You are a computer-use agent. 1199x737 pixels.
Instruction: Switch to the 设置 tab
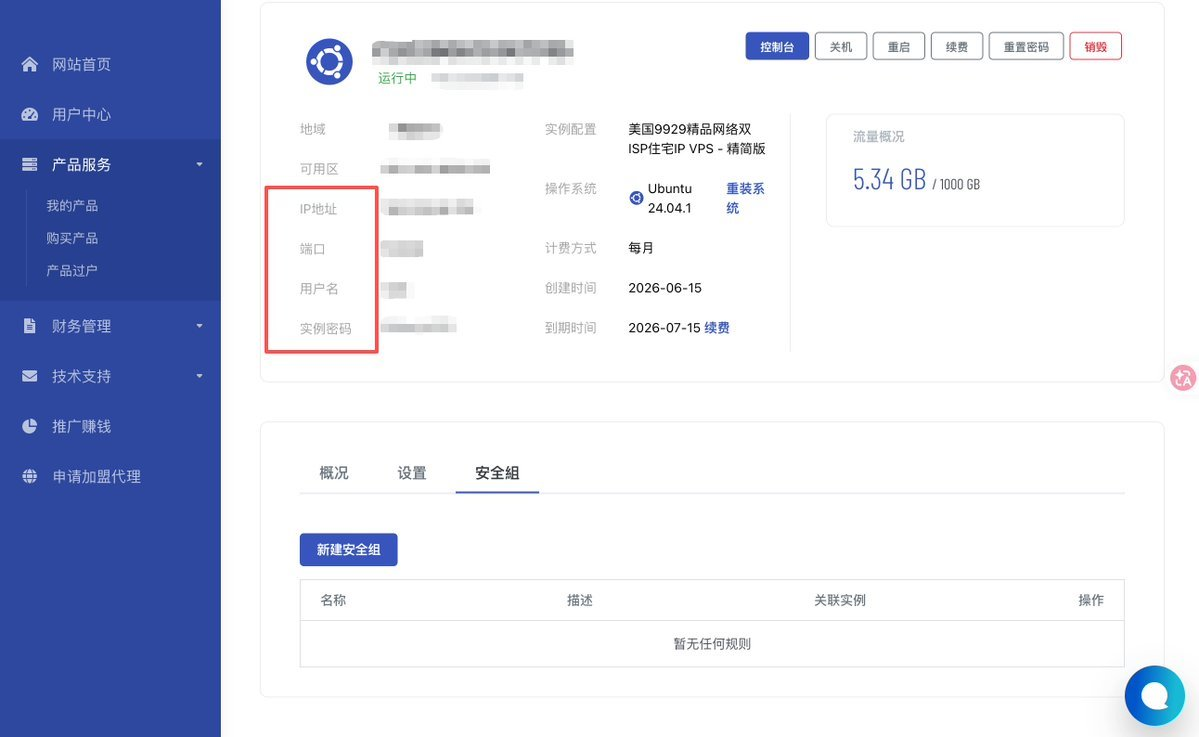tap(411, 473)
